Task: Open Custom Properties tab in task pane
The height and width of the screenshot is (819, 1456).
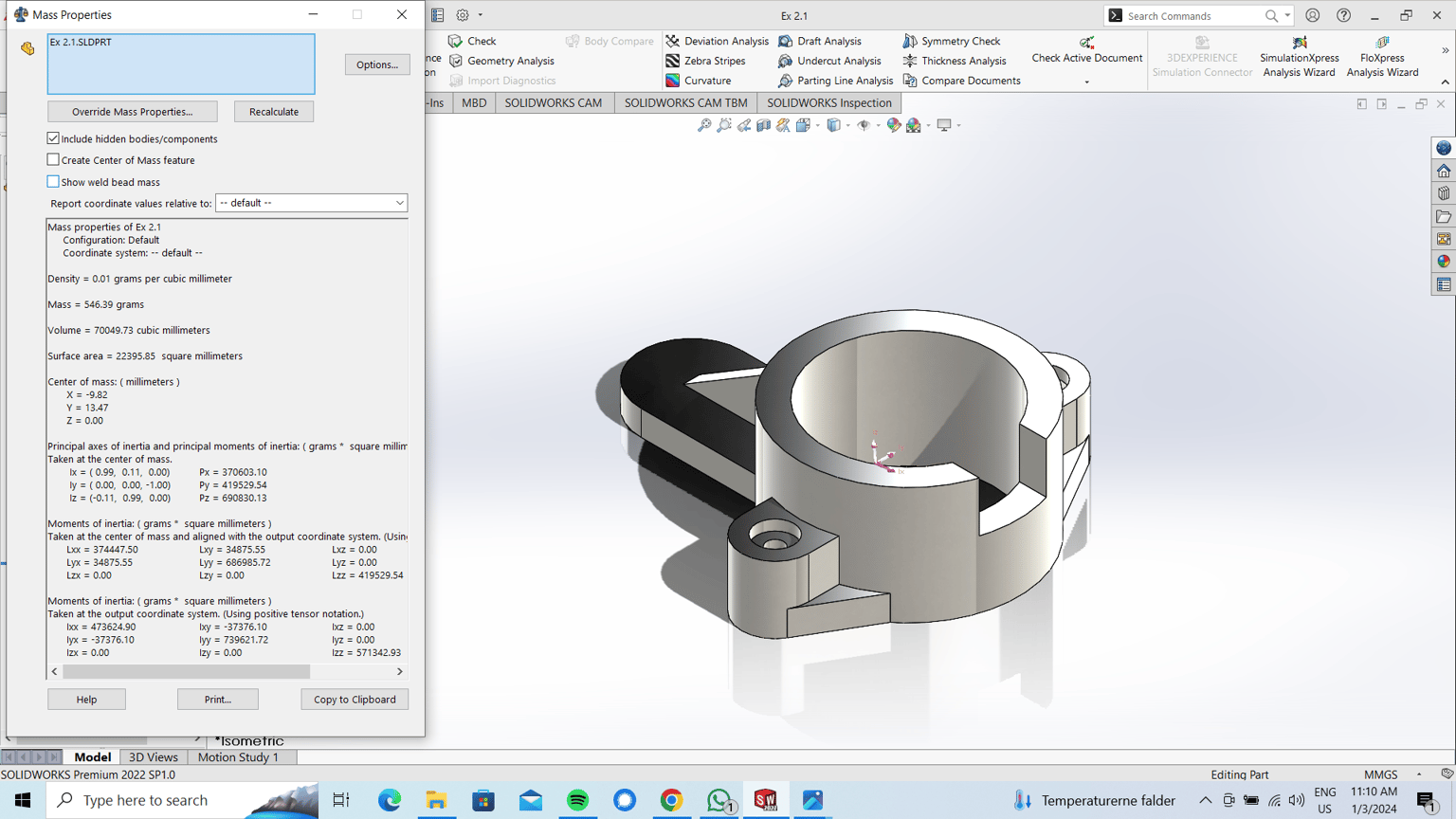Action: 1444,284
